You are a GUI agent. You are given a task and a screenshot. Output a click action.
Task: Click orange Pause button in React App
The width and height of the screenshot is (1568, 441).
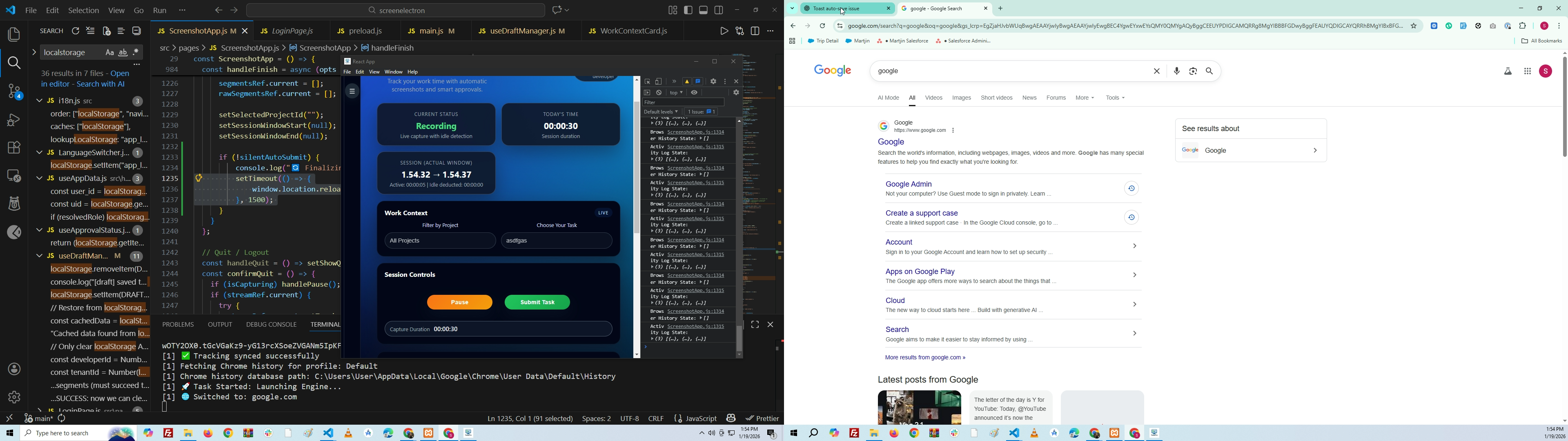tap(459, 303)
